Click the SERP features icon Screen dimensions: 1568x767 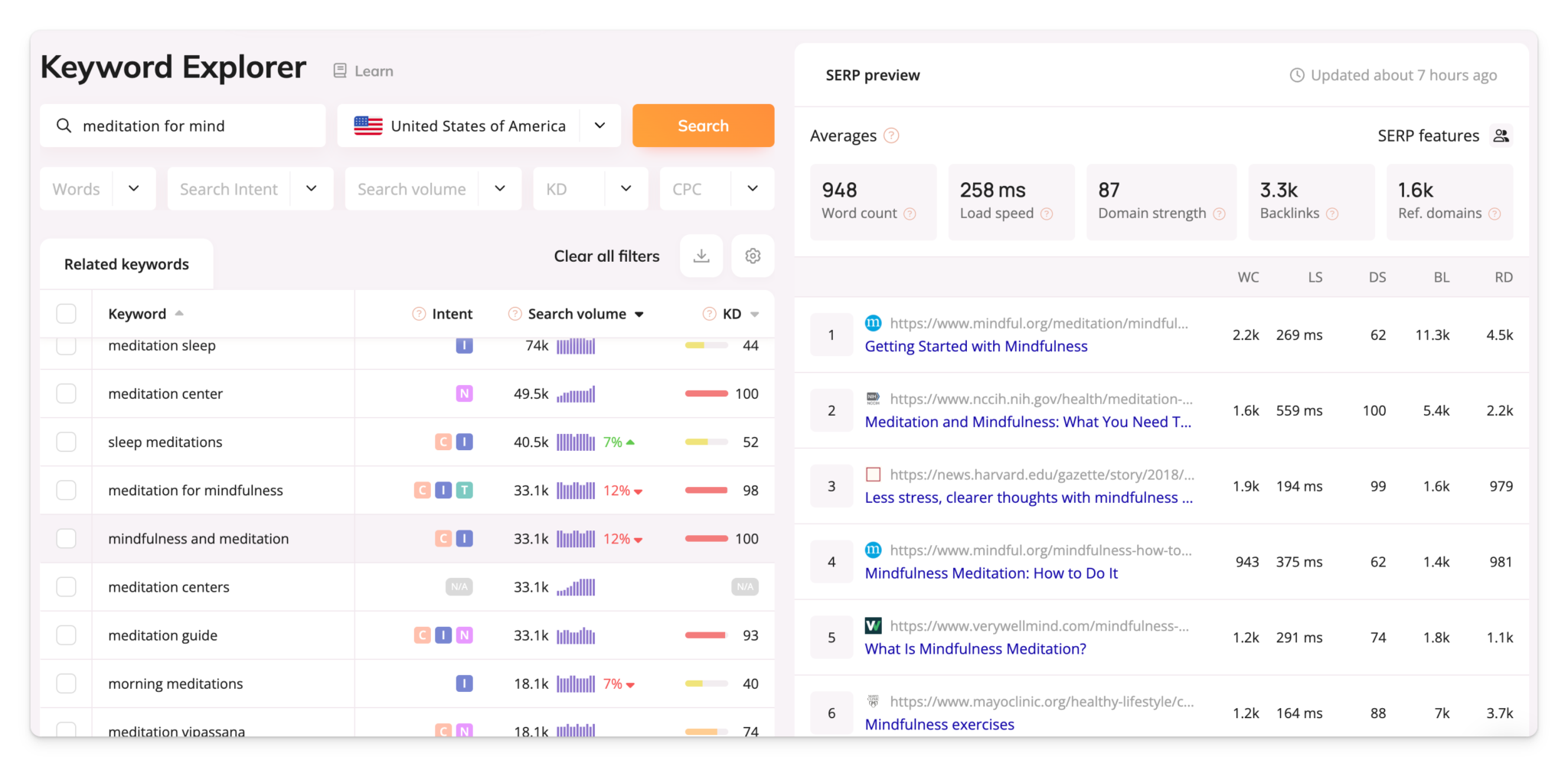[1501, 135]
